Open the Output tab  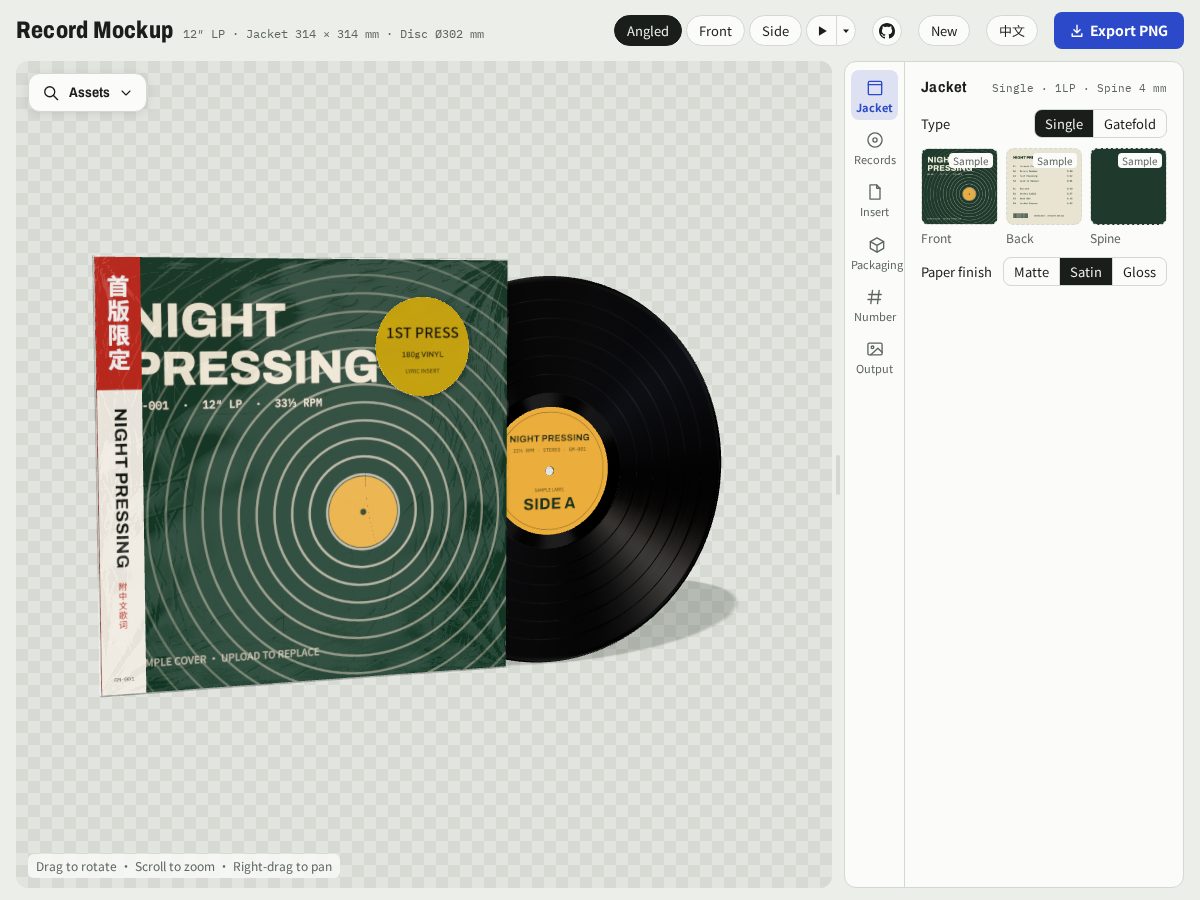(875, 357)
